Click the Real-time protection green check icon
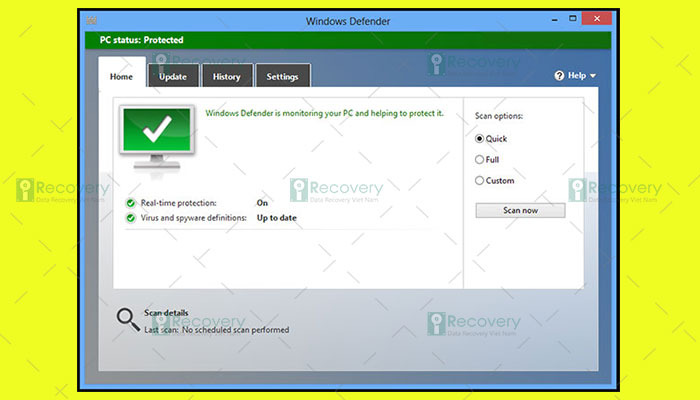The width and height of the screenshot is (700, 400). click(130, 203)
